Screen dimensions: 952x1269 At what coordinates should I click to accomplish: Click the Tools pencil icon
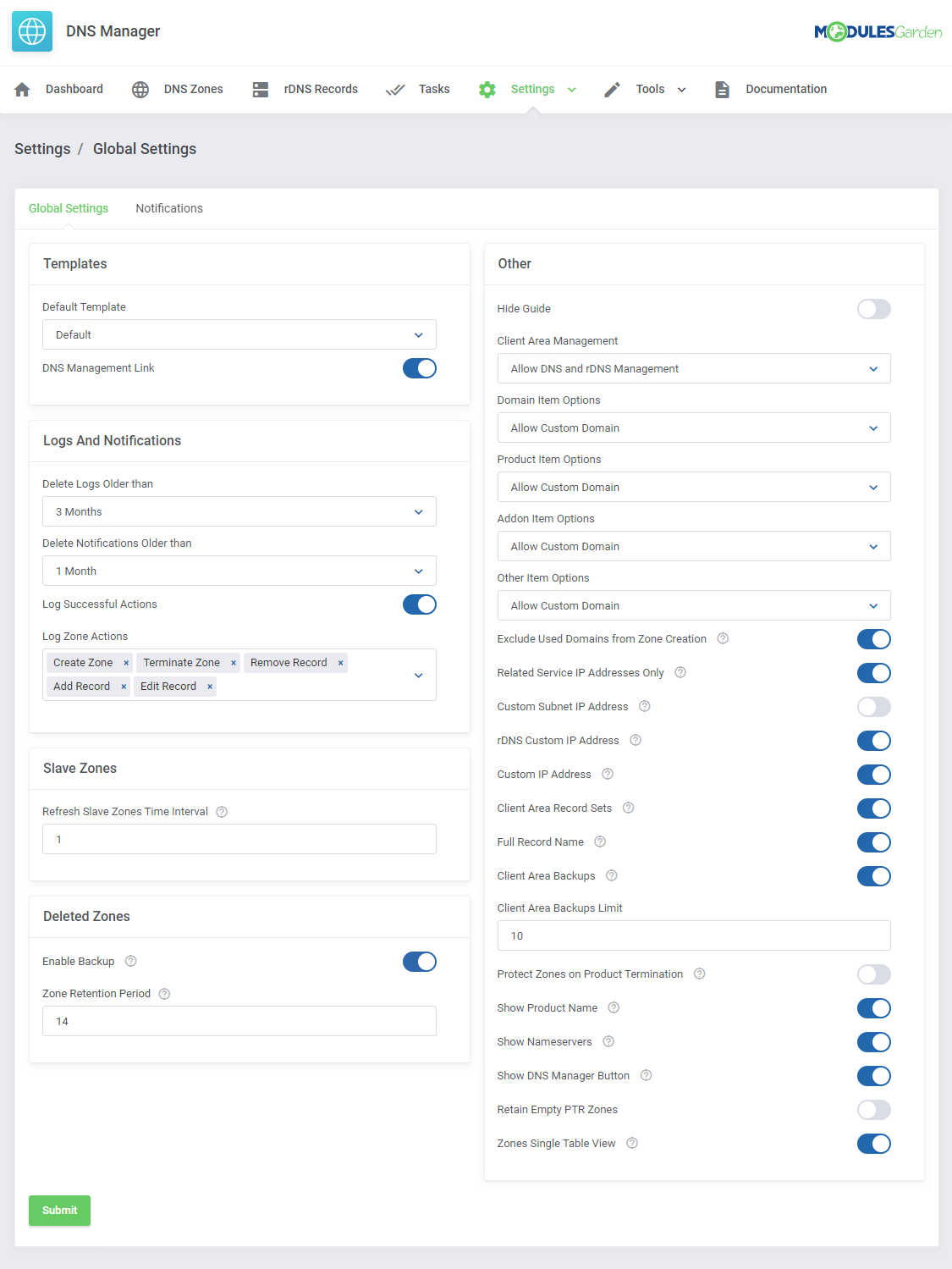[613, 90]
